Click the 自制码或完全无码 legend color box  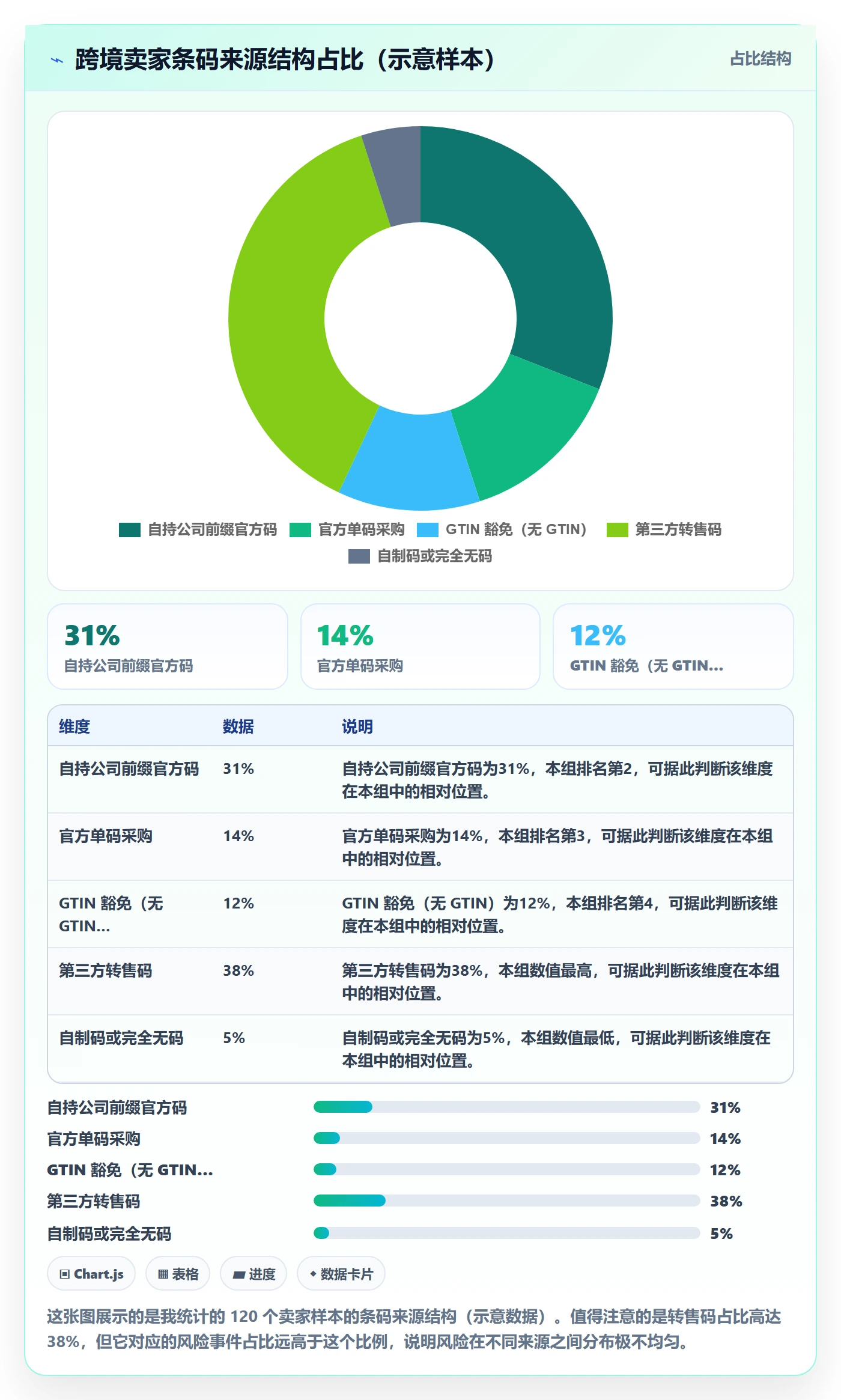pyautogui.click(x=359, y=556)
